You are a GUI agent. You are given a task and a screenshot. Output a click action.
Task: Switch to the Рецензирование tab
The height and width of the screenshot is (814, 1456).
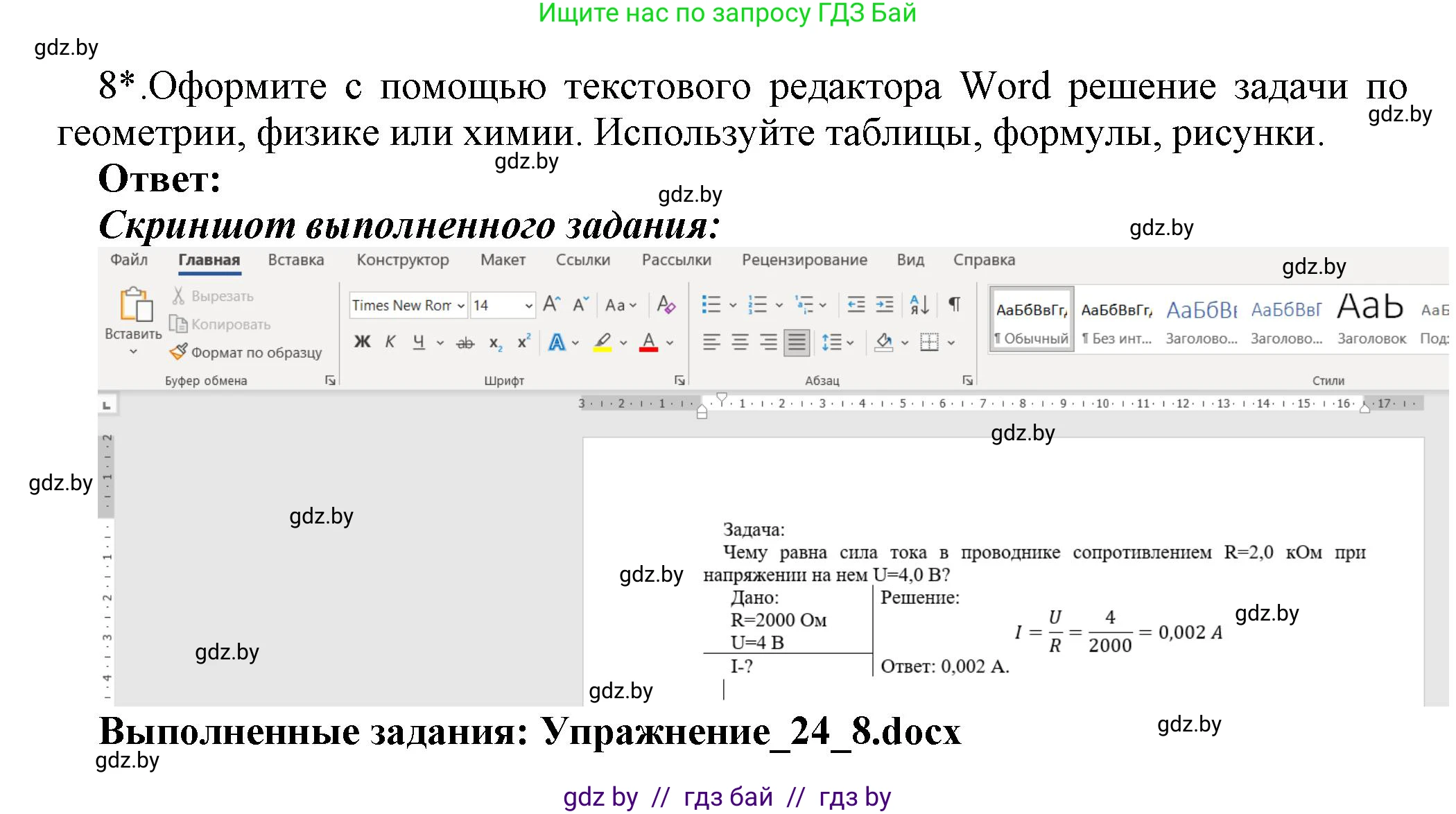pos(804,260)
